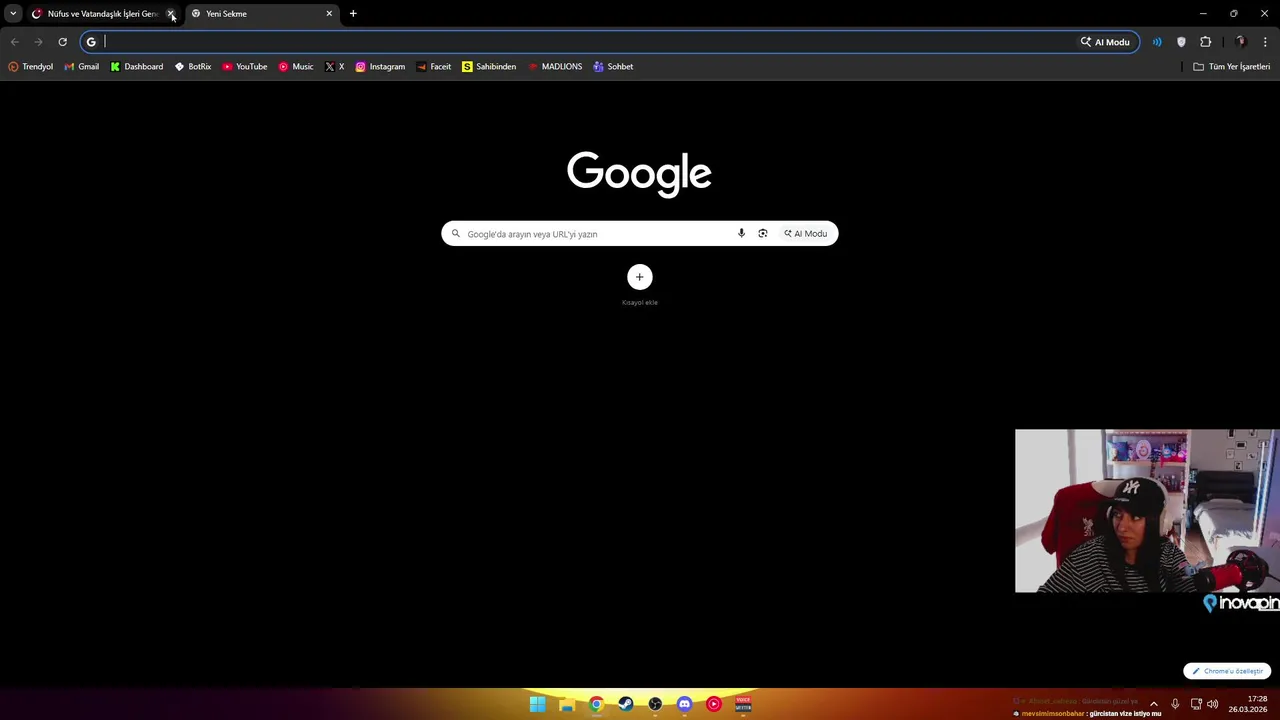Viewport: 1280px width, 720px height.
Task: Open the Music bookmark
Action: pos(296,67)
